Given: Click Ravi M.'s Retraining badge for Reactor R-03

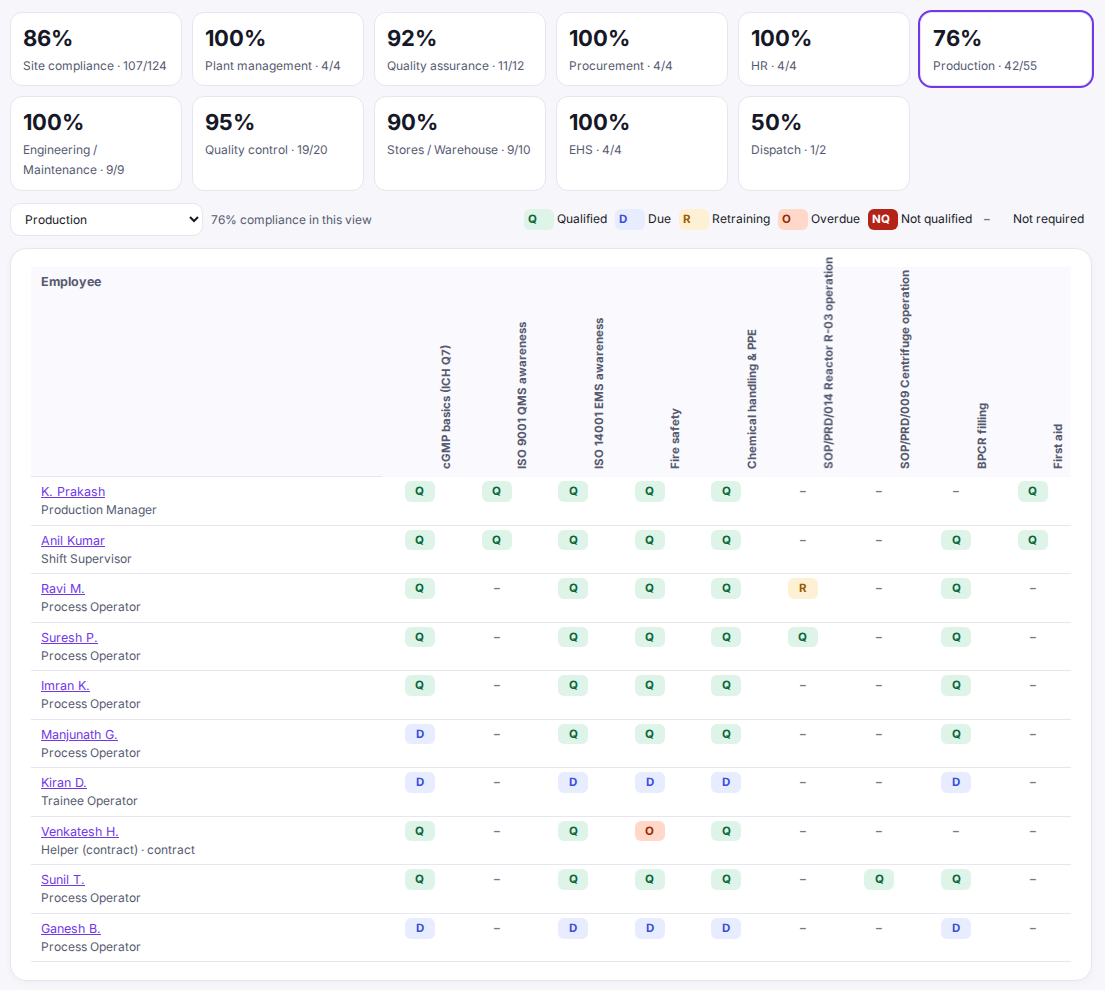Looking at the screenshot, I should click(x=803, y=588).
